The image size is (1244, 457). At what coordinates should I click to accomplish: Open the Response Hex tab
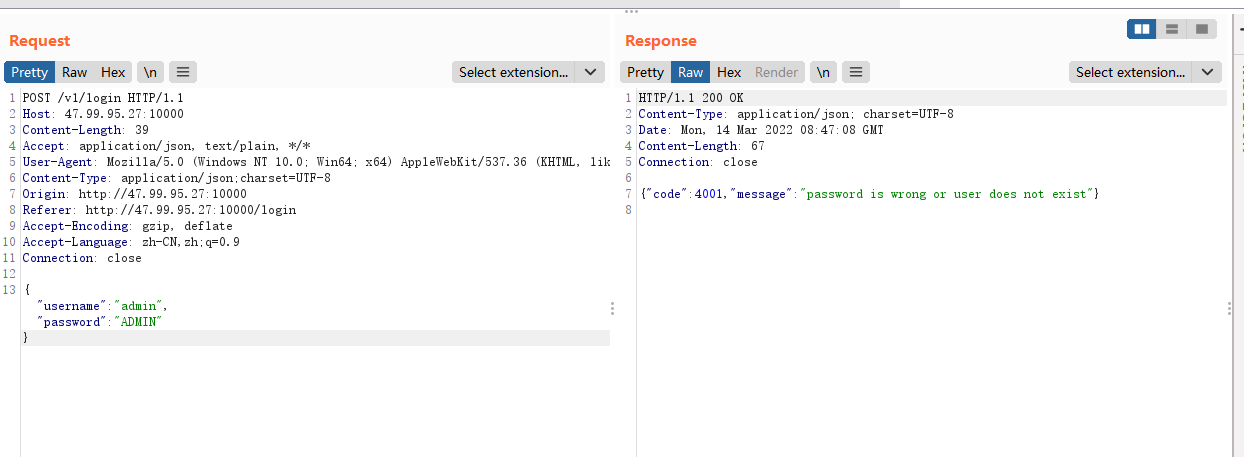729,72
